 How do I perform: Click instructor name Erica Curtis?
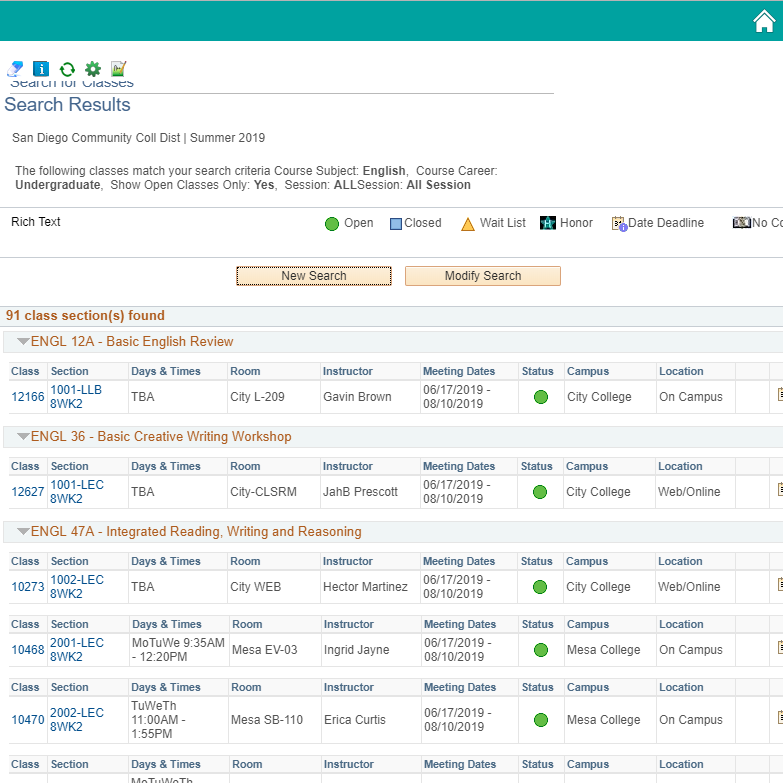(x=355, y=720)
